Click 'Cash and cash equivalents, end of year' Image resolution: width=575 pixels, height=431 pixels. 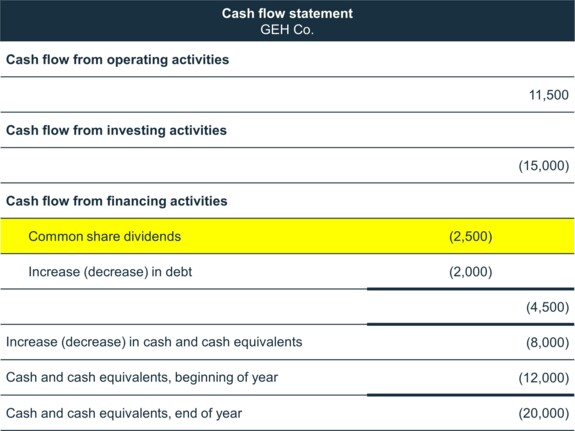click(x=124, y=413)
